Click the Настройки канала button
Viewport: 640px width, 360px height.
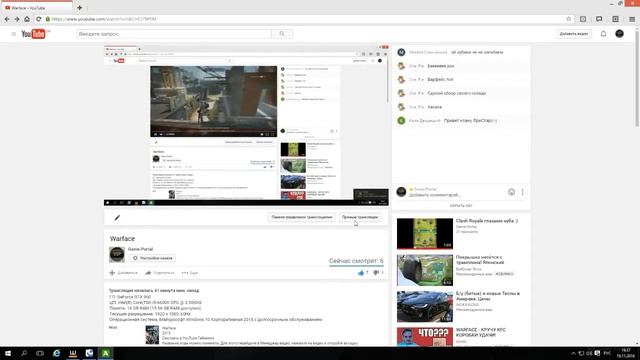click(x=153, y=258)
